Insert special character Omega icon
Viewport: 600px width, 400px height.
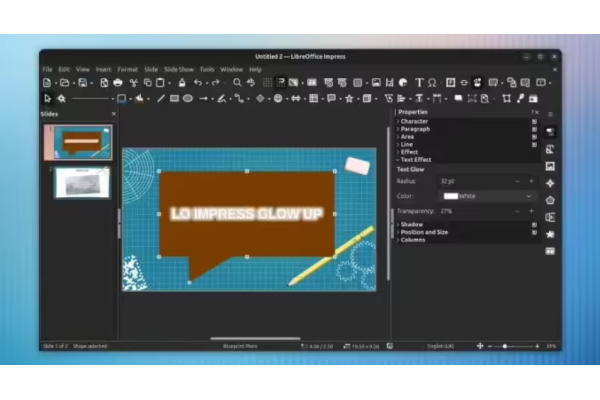(x=432, y=83)
